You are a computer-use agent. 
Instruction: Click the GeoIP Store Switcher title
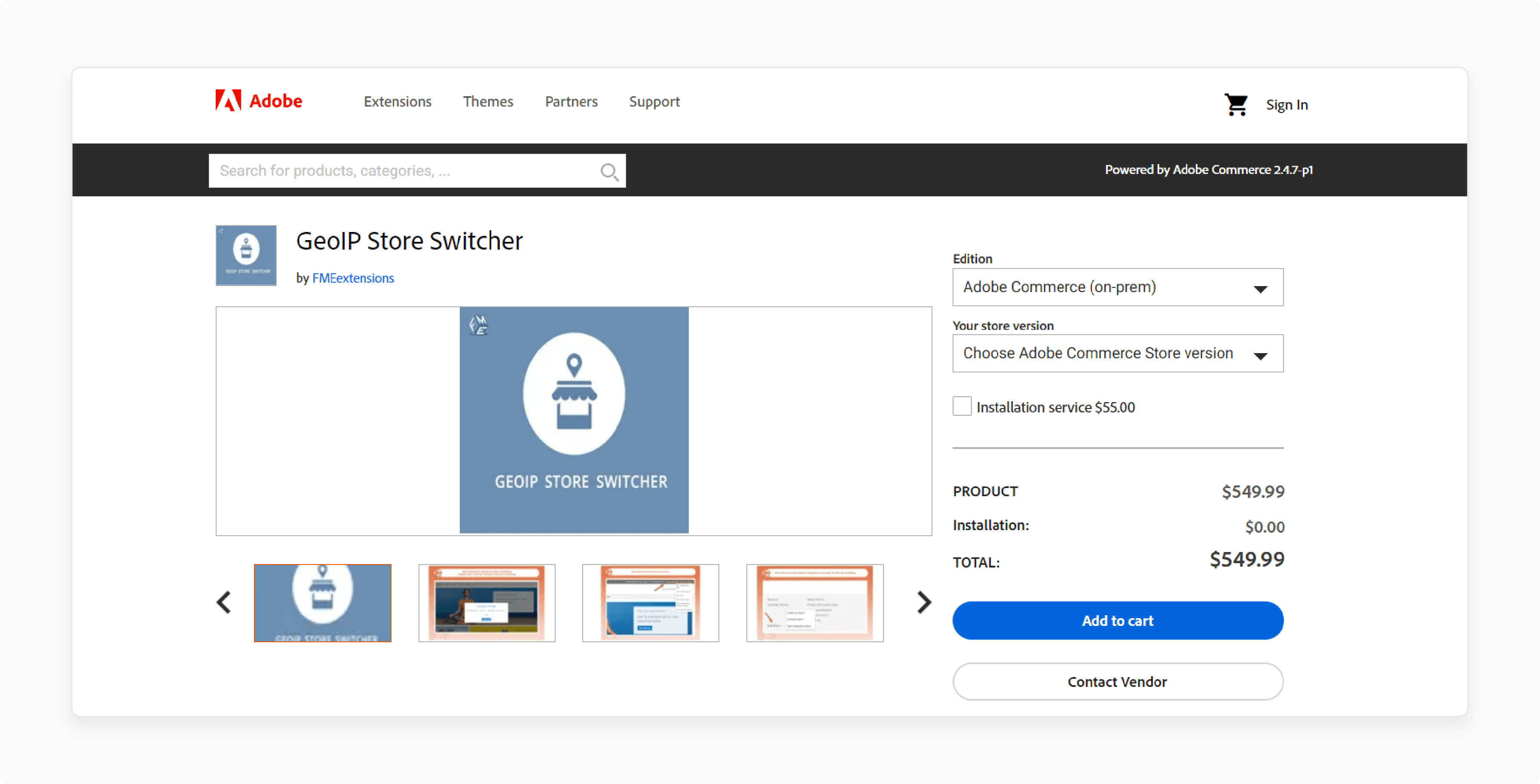(x=409, y=241)
